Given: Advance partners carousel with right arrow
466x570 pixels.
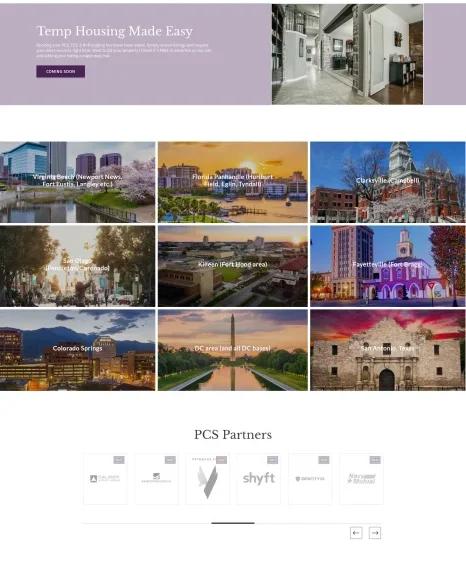Looking at the screenshot, I should [x=375, y=533].
